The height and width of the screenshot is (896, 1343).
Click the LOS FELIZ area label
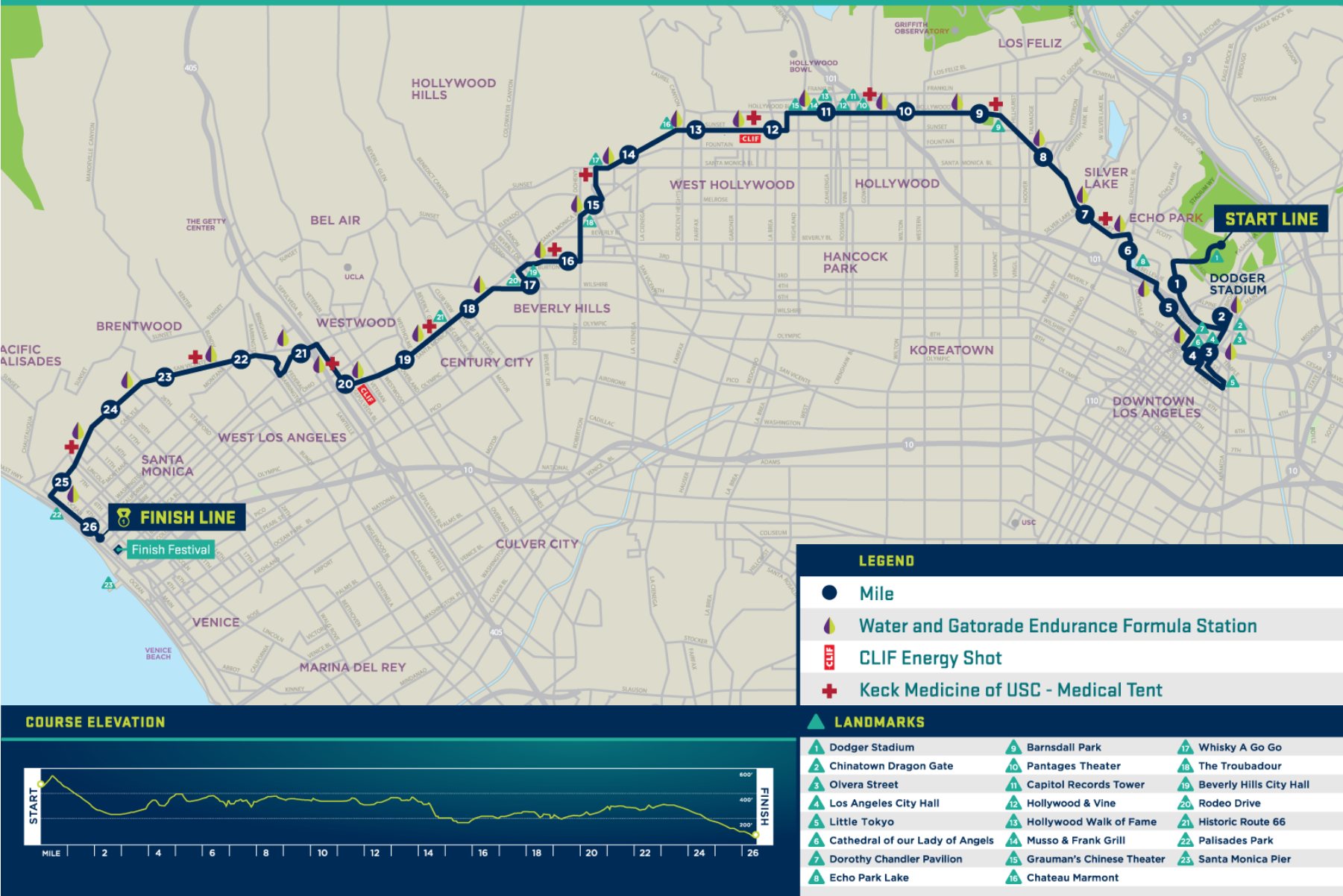click(1030, 43)
